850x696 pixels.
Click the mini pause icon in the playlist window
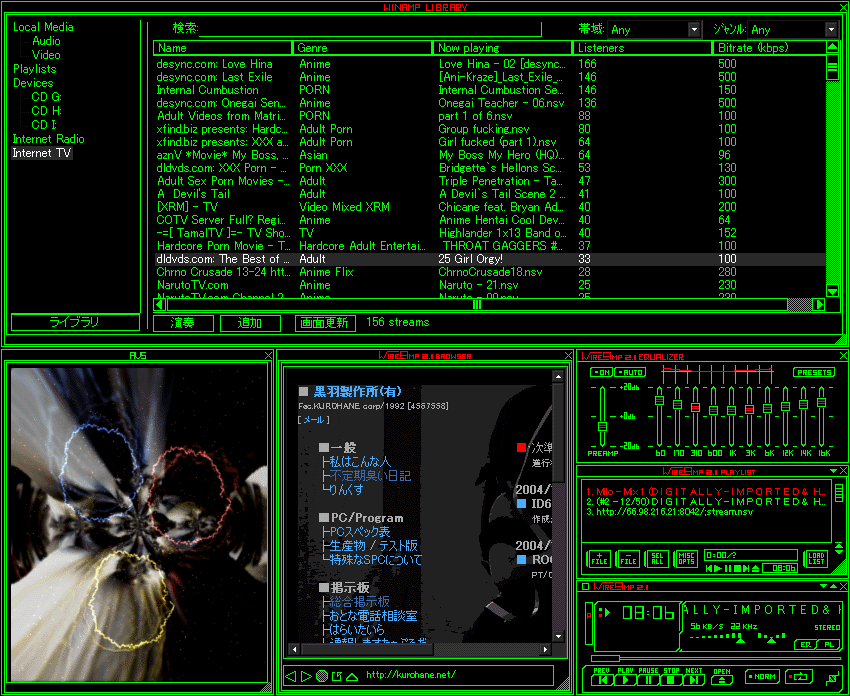click(x=728, y=569)
